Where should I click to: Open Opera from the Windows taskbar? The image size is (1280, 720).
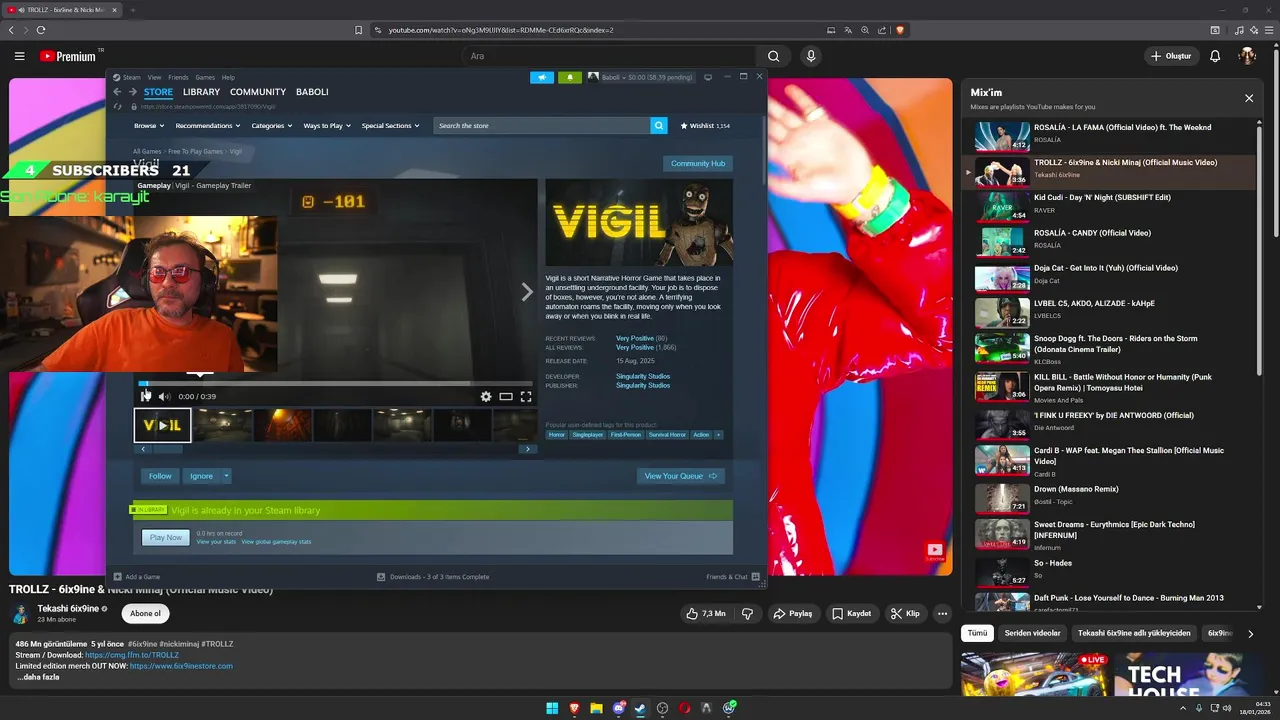click(684, 708)
